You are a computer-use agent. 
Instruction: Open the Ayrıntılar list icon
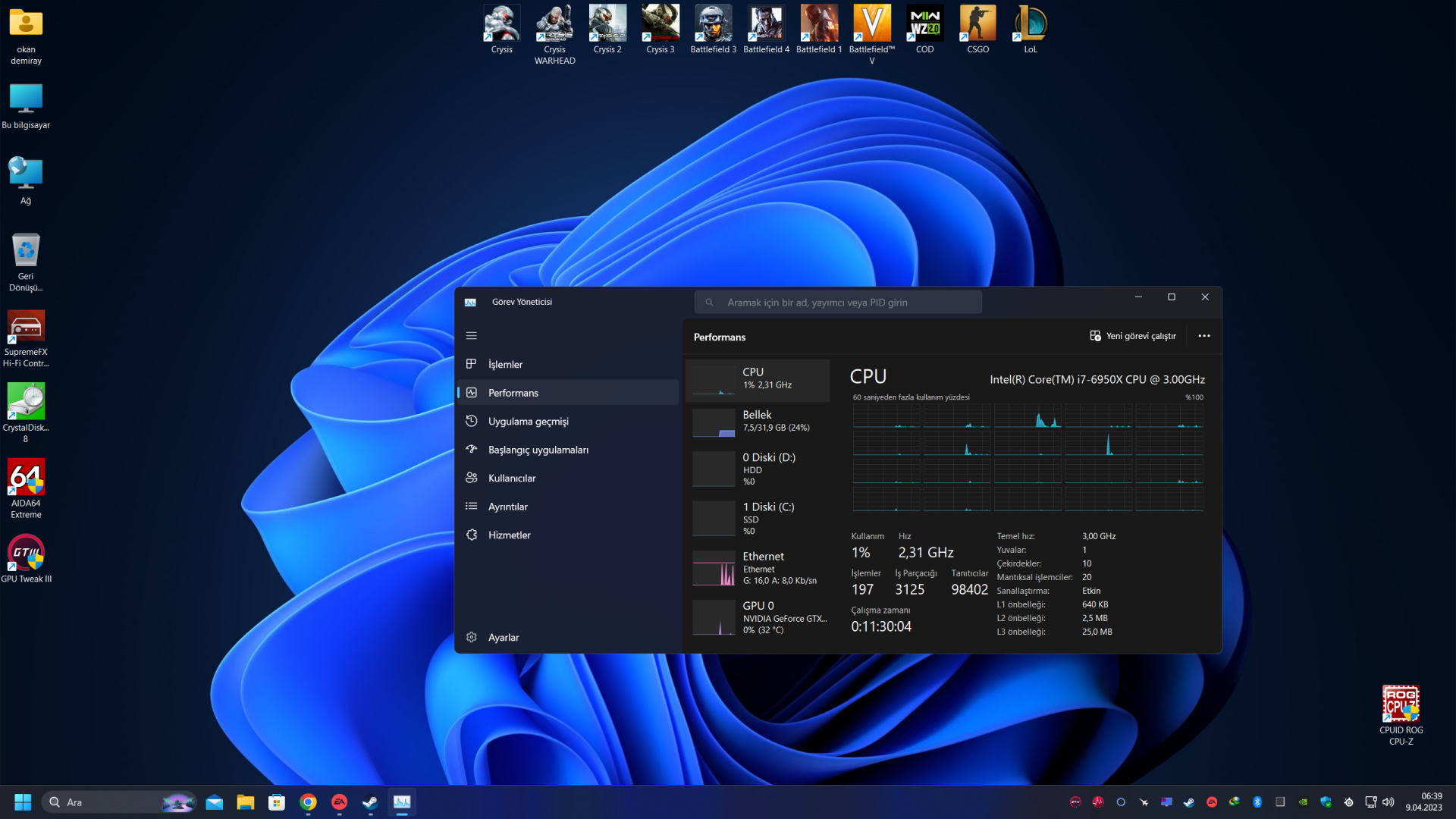pos(472,507)
